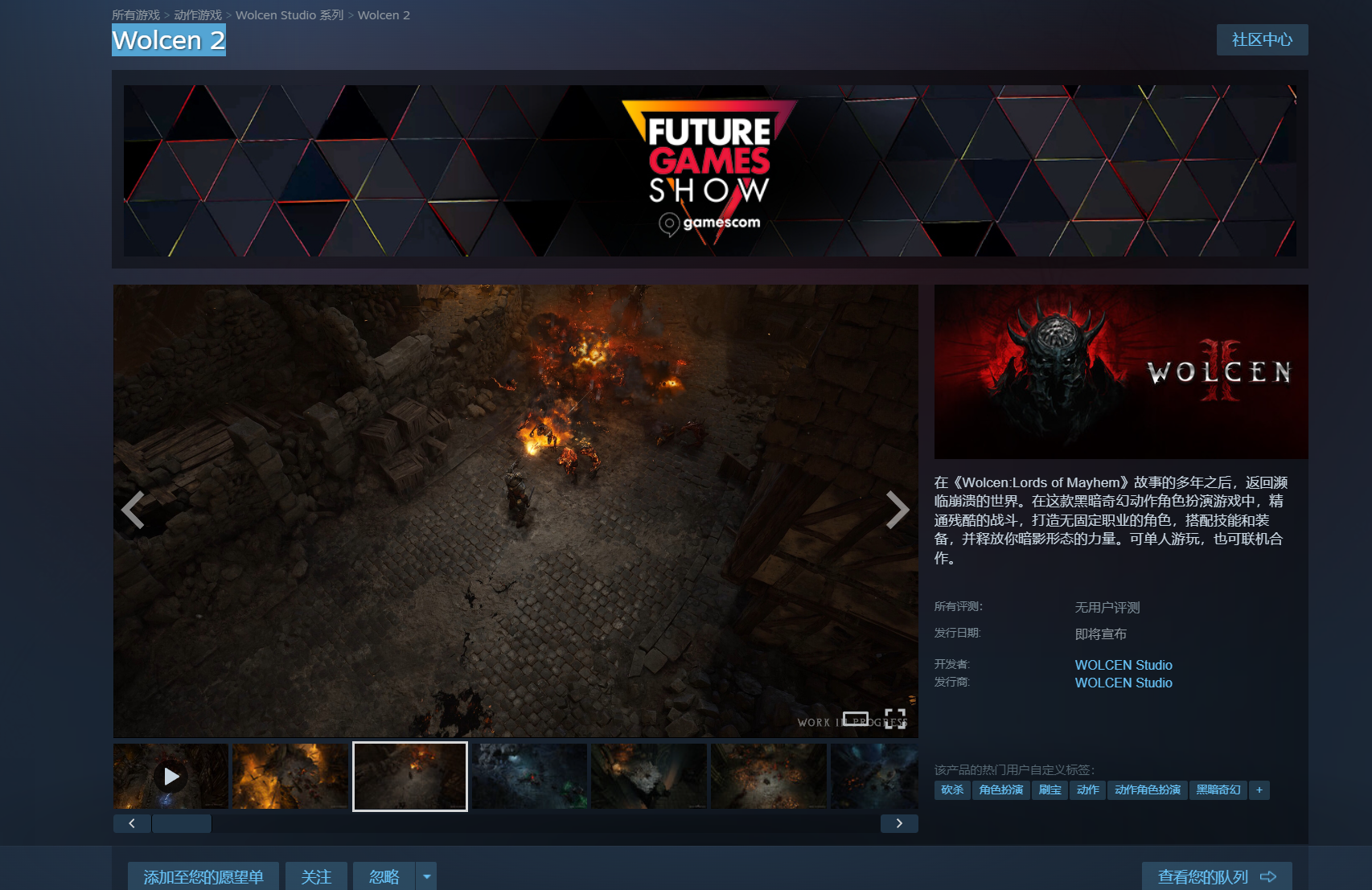This screenshot has width=1372, height=890.
Task: Slide the thumbnail strip left with its arrow button
Action: pyautogui.click(x=132, y=823)
